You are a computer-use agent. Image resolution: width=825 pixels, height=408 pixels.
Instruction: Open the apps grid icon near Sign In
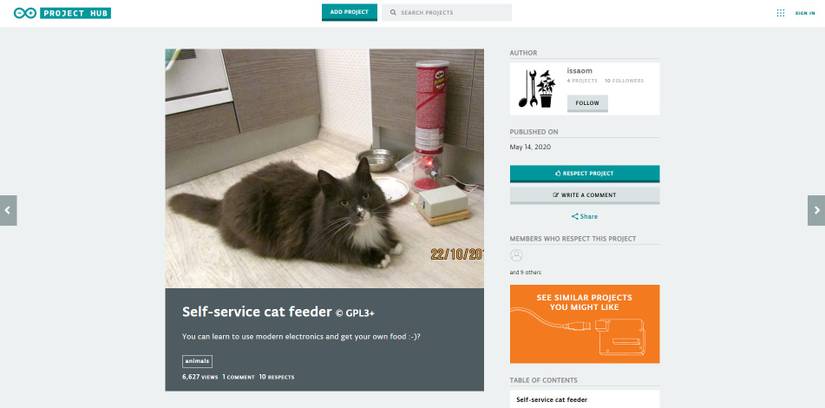tap(780, 13)
